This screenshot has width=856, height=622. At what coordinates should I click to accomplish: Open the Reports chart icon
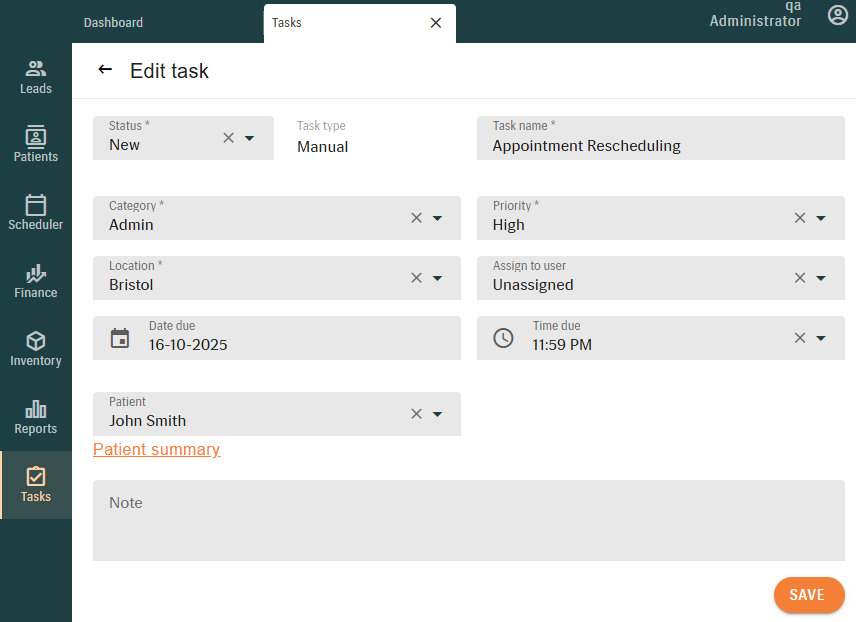point(36,409)
